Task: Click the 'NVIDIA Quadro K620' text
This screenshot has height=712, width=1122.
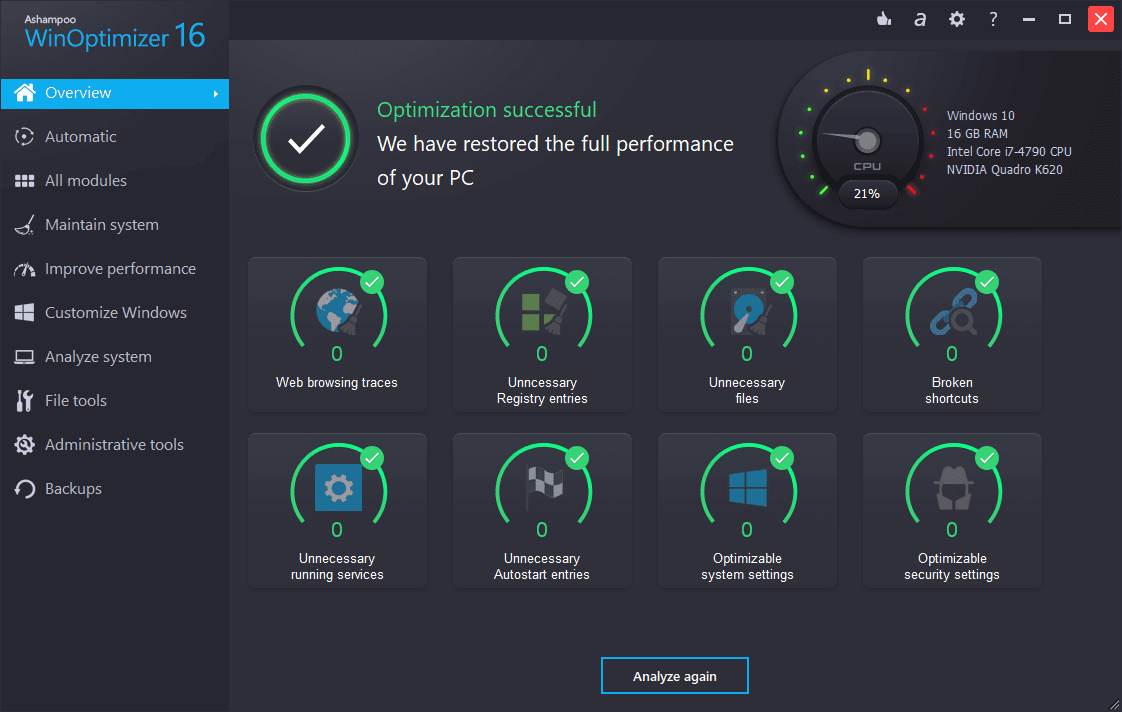Action: coord(1005,170)
